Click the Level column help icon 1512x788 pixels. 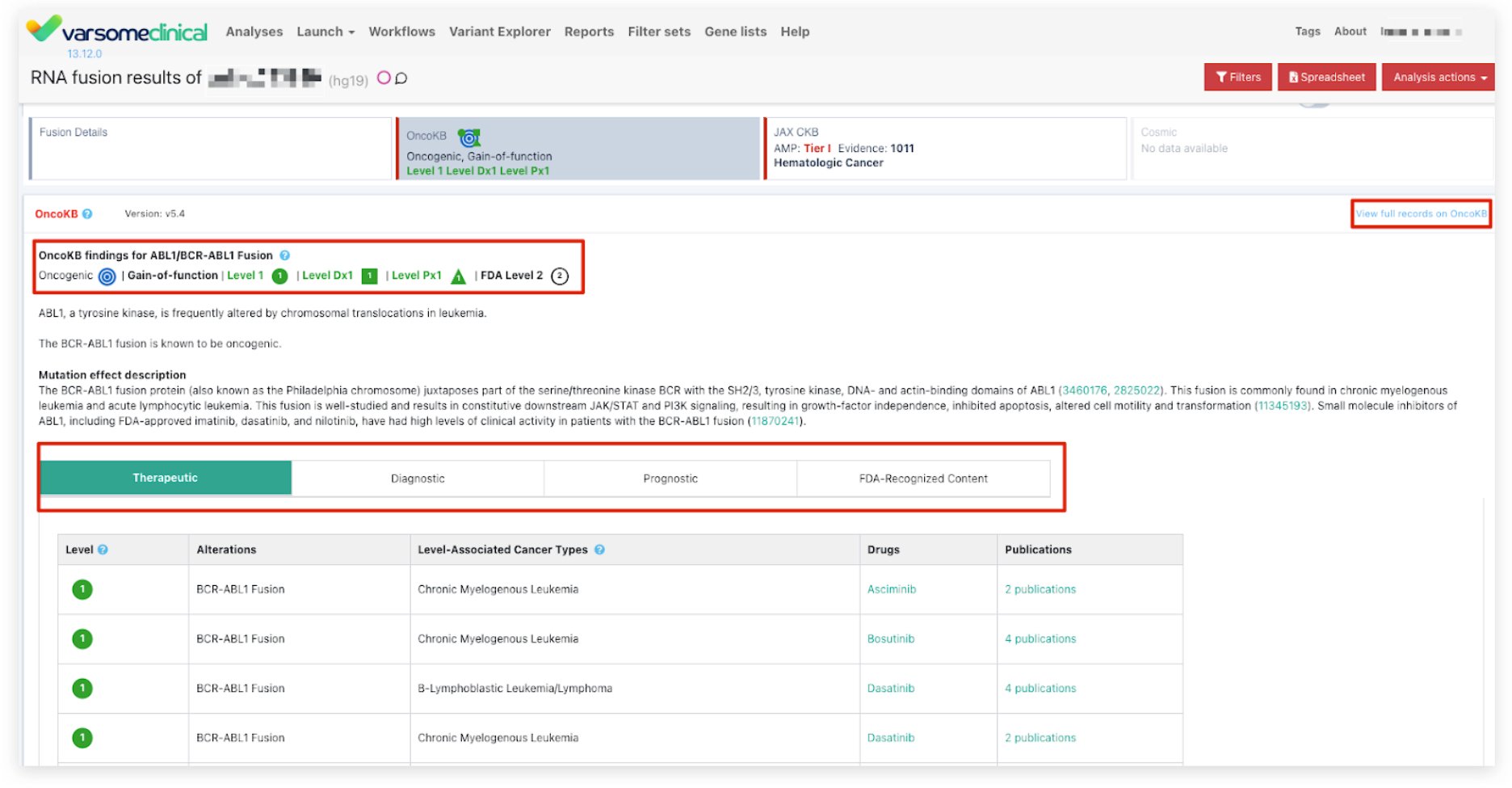[x=103, y=550]
